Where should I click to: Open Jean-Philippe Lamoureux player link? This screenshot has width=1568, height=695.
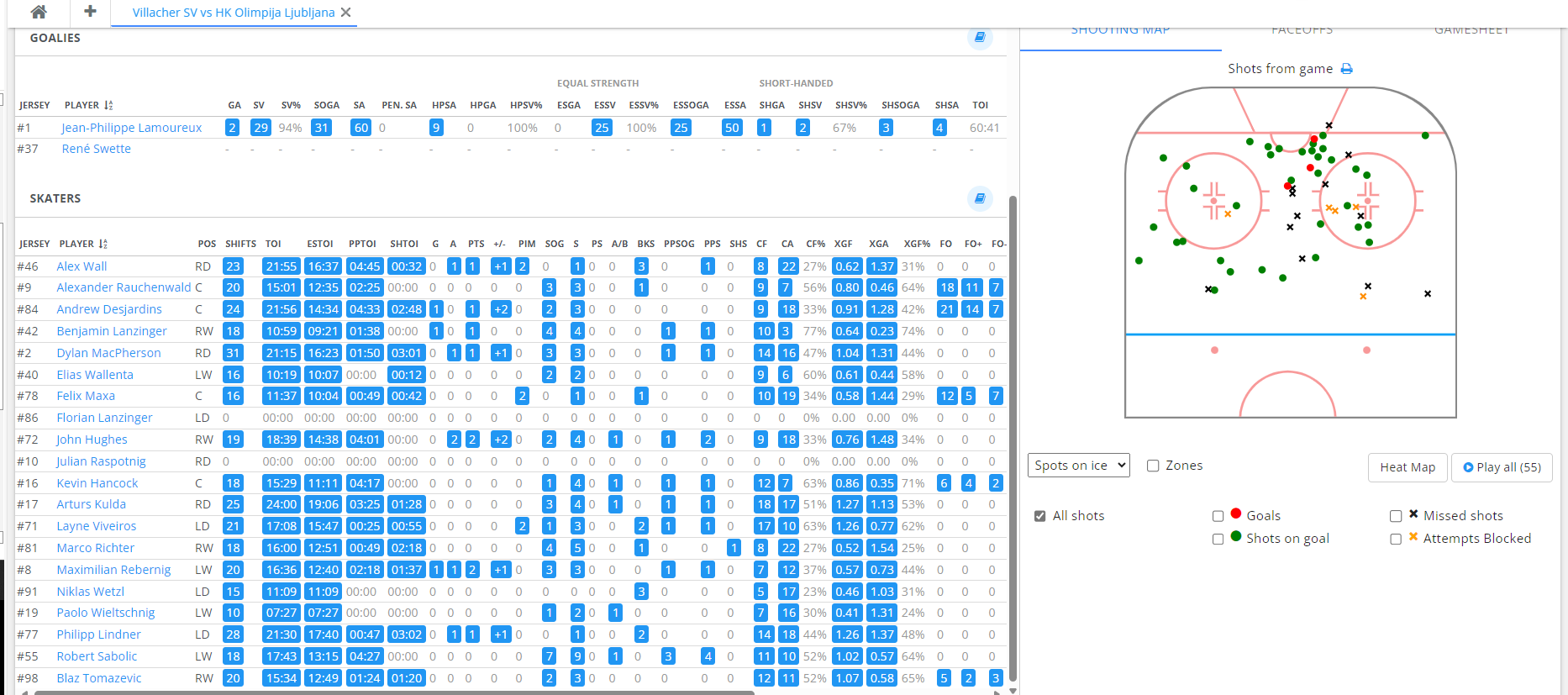132,128
